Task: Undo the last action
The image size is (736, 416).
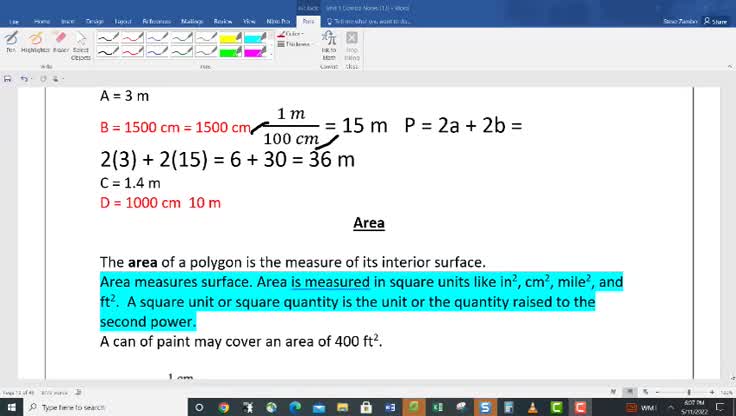Action: 23,79
